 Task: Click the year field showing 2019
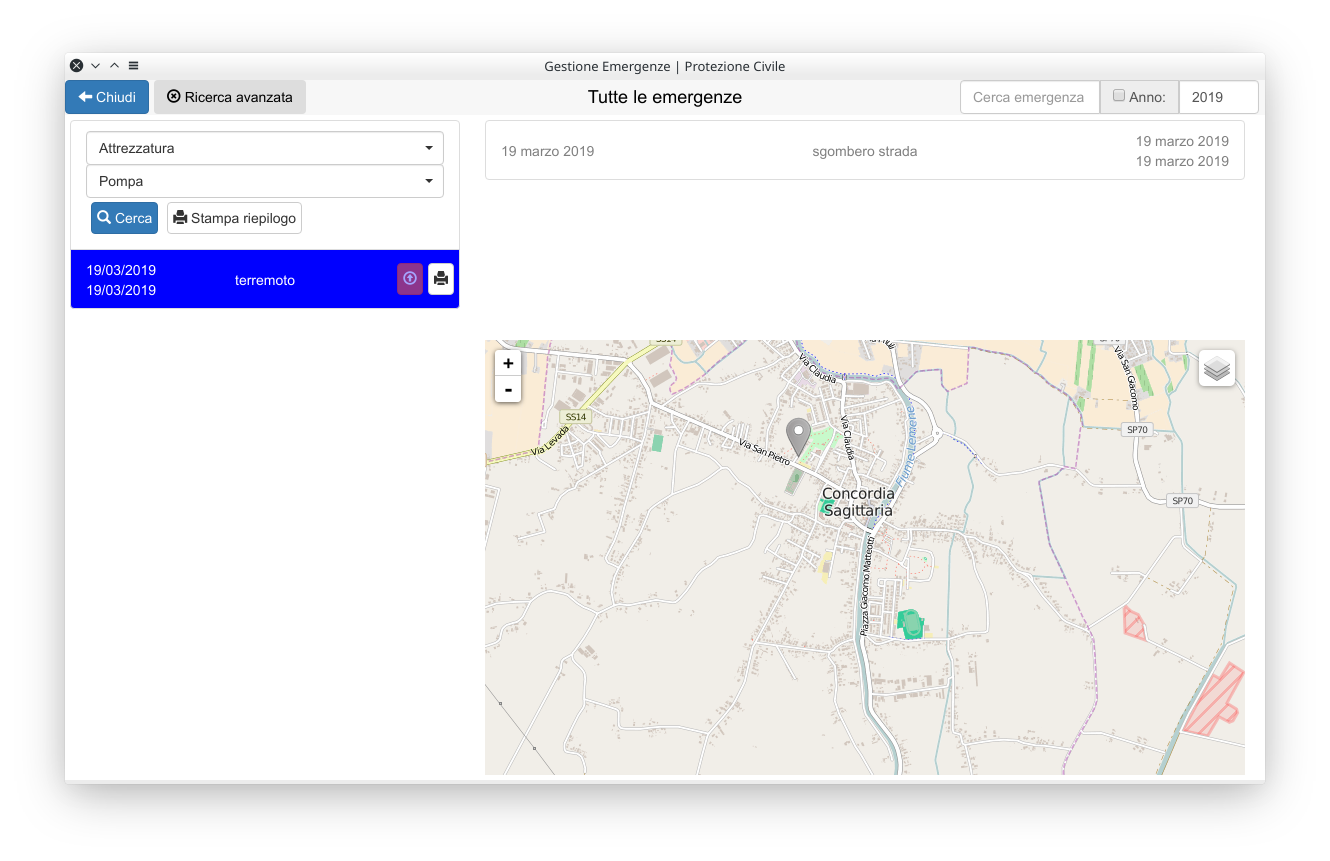pyautogui.click(x=1218, y=97)
